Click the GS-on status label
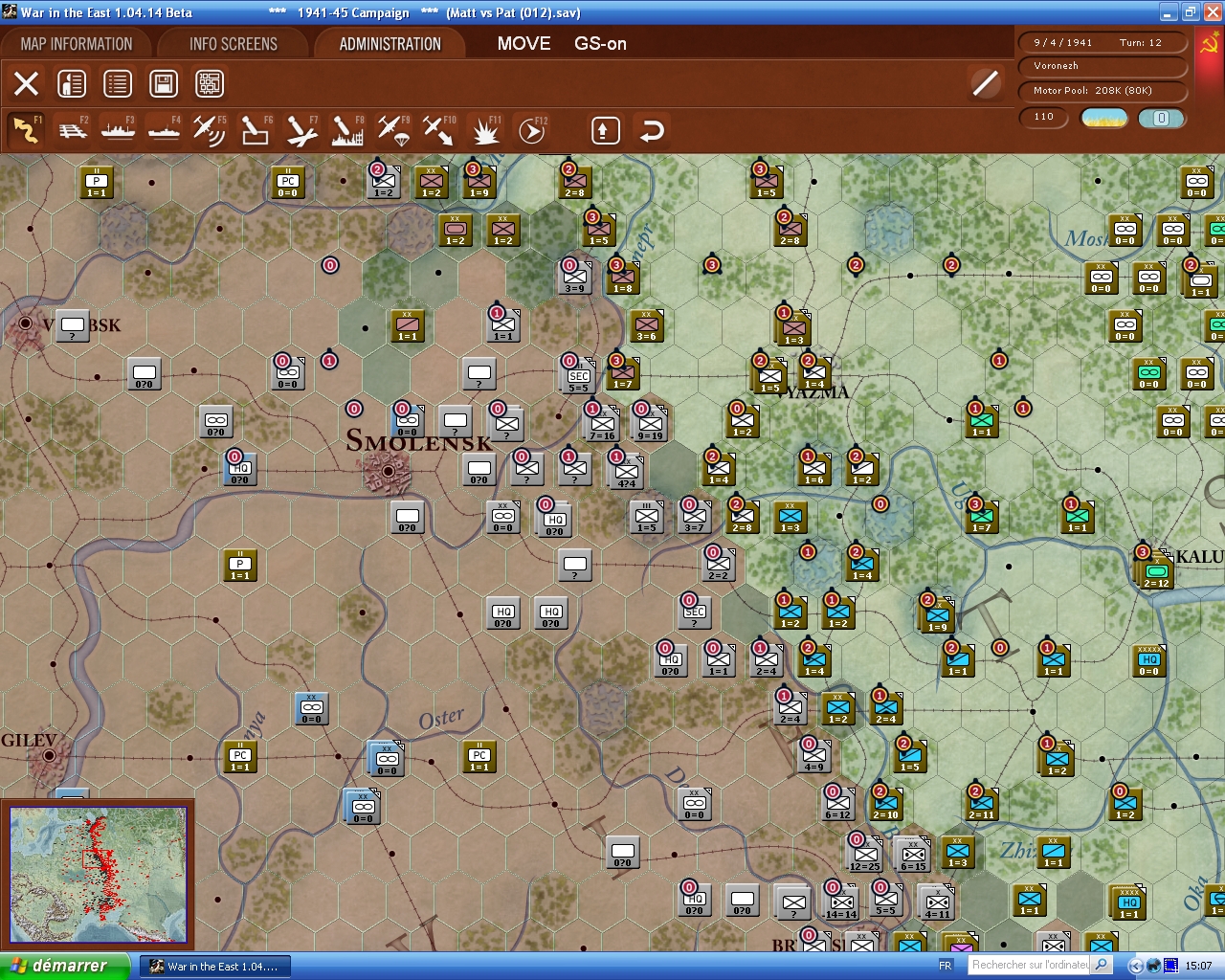The height and width of the screenshot is (980, 1225). click(x=601, y=43)
